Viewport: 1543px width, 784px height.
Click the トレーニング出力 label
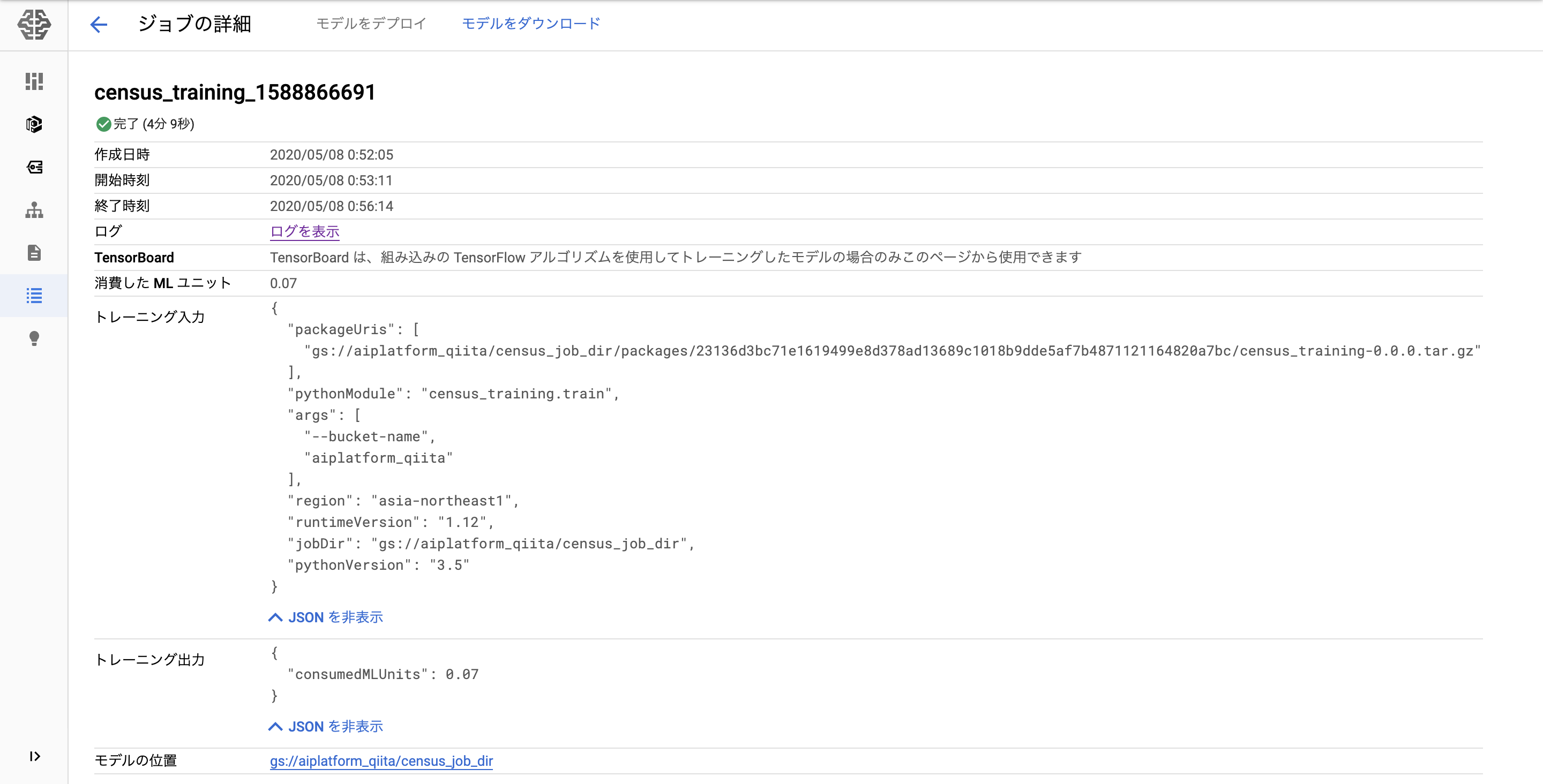tap(150, 660)
